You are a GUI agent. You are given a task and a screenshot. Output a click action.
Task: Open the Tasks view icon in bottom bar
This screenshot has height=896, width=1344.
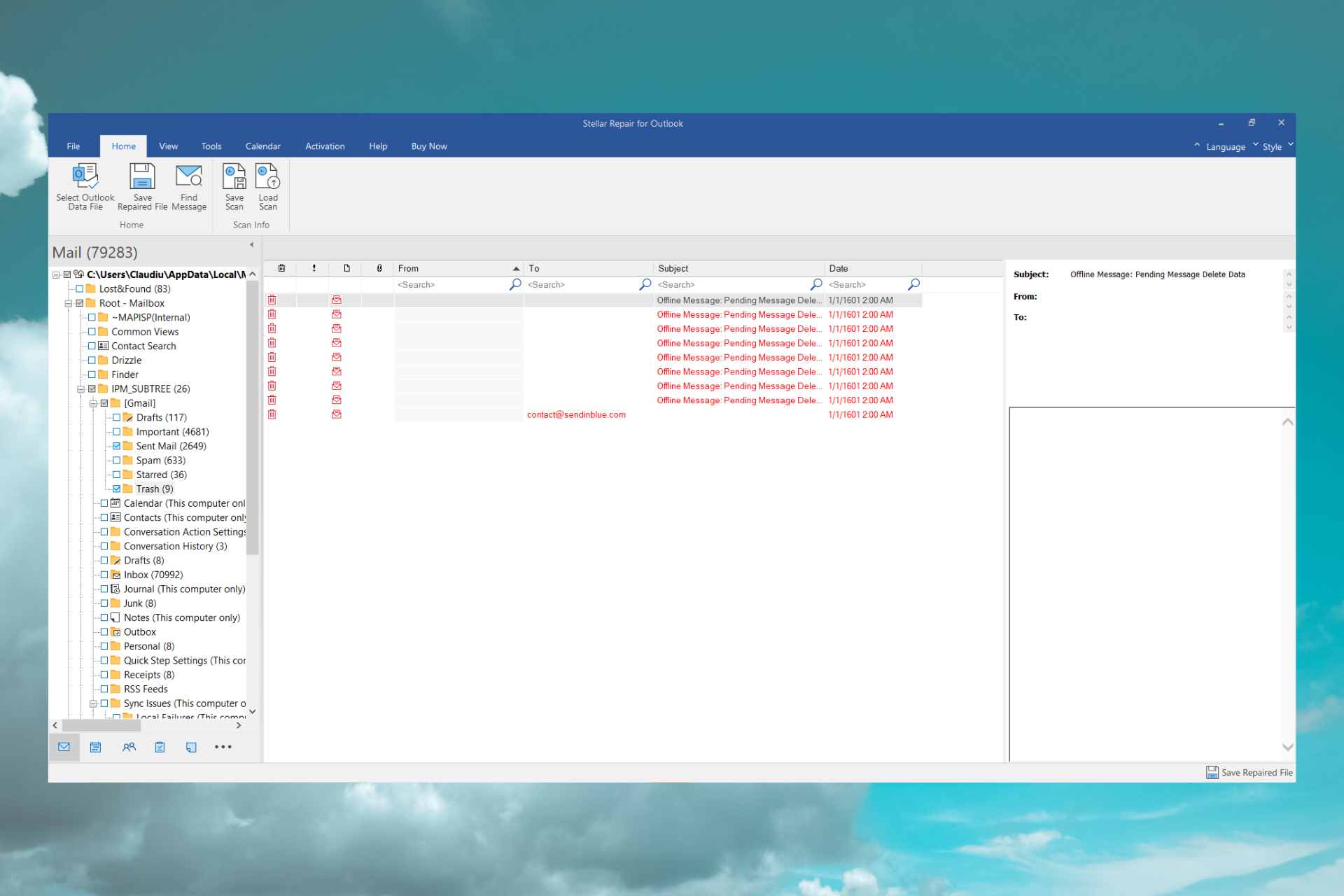point(160,747)
